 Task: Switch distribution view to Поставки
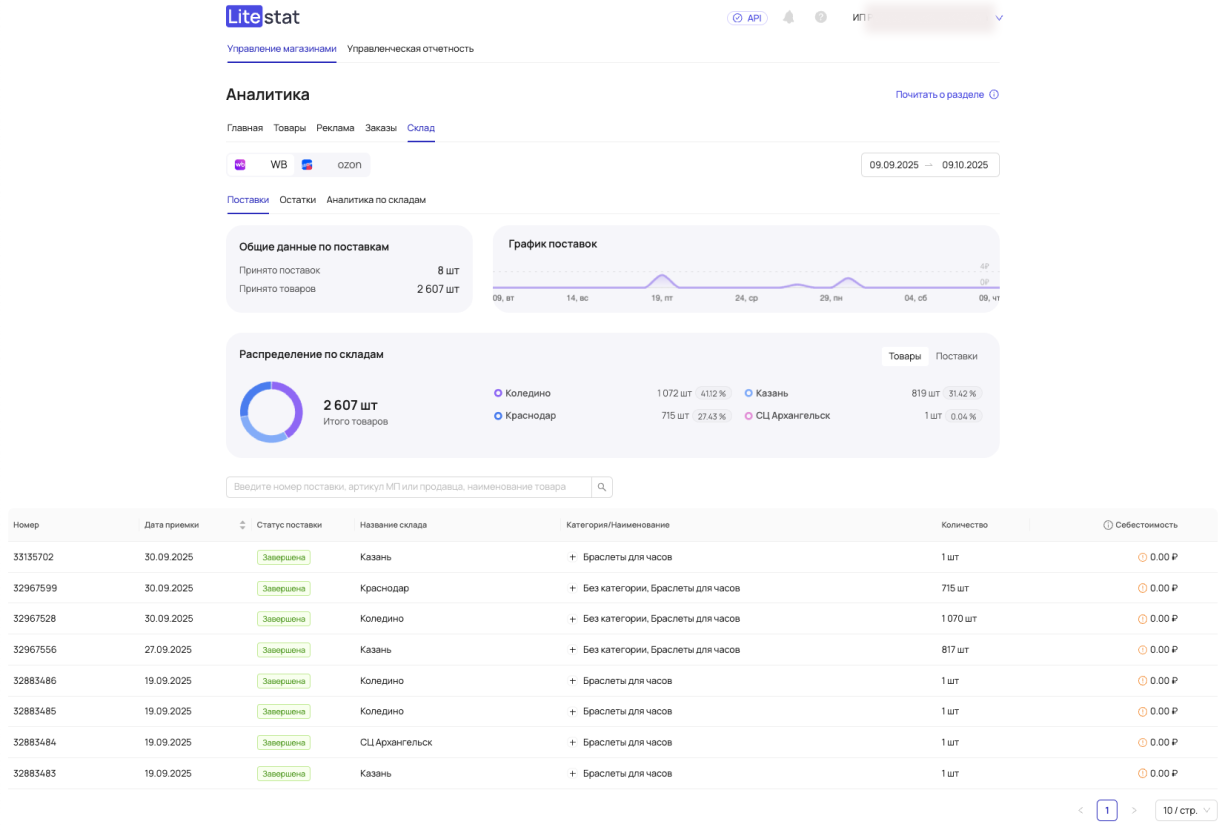pyautogui.click(x=956, y=356)
